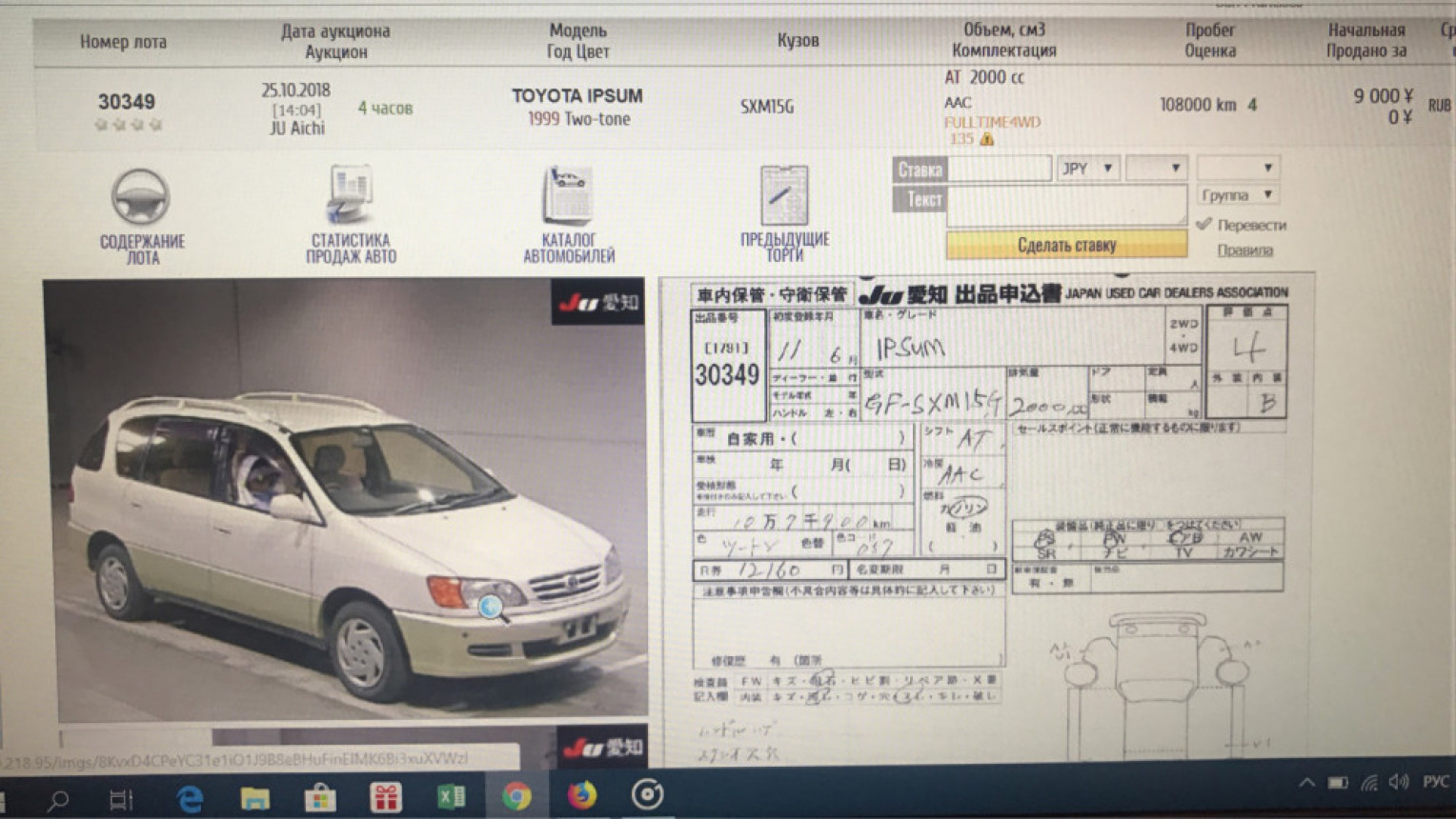Open the Правила link
The height and width of the screenshot is (819, 1456).
(1244, 250)
